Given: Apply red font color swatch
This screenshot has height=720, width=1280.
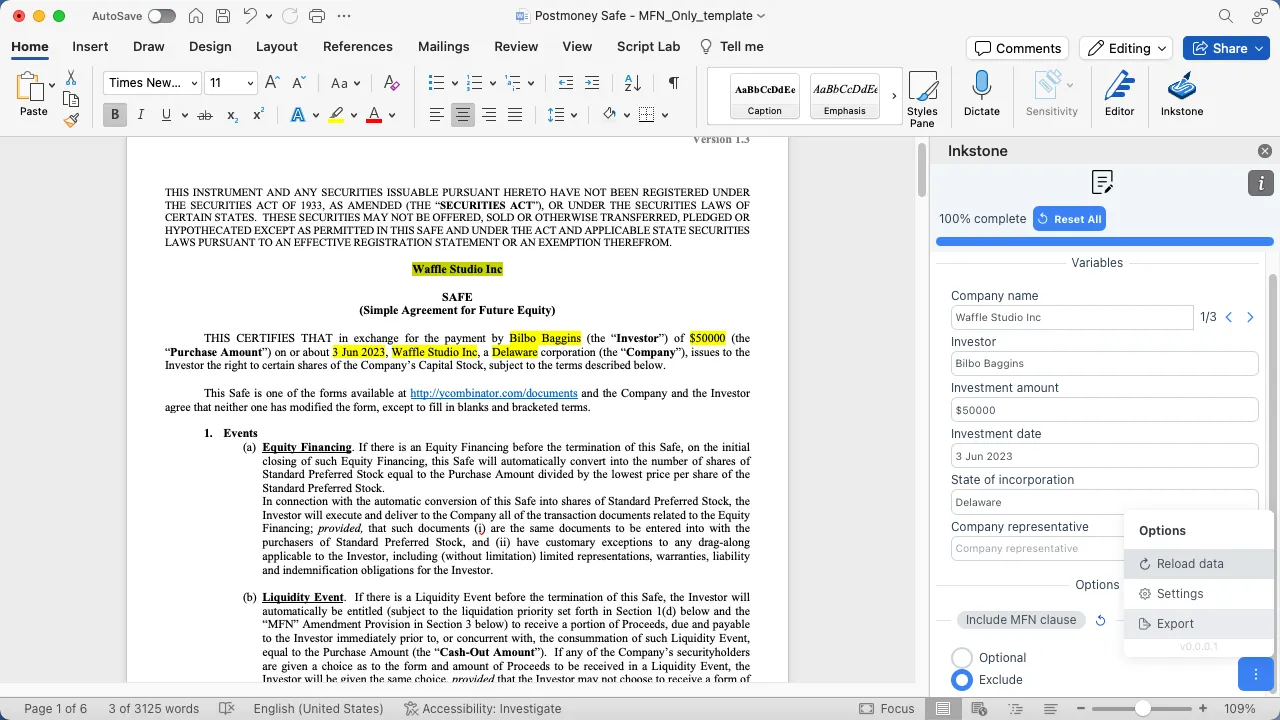Looking at the screenshot, I should tap(374, 115).
